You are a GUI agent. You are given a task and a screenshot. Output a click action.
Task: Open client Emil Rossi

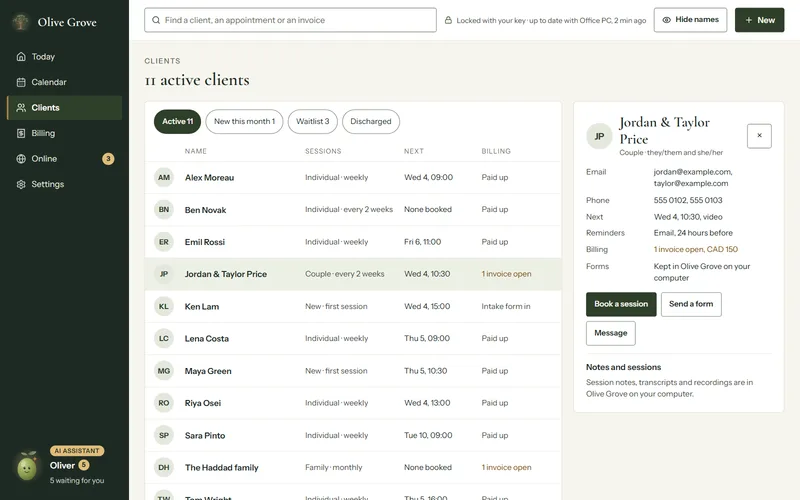click(353, 242)
